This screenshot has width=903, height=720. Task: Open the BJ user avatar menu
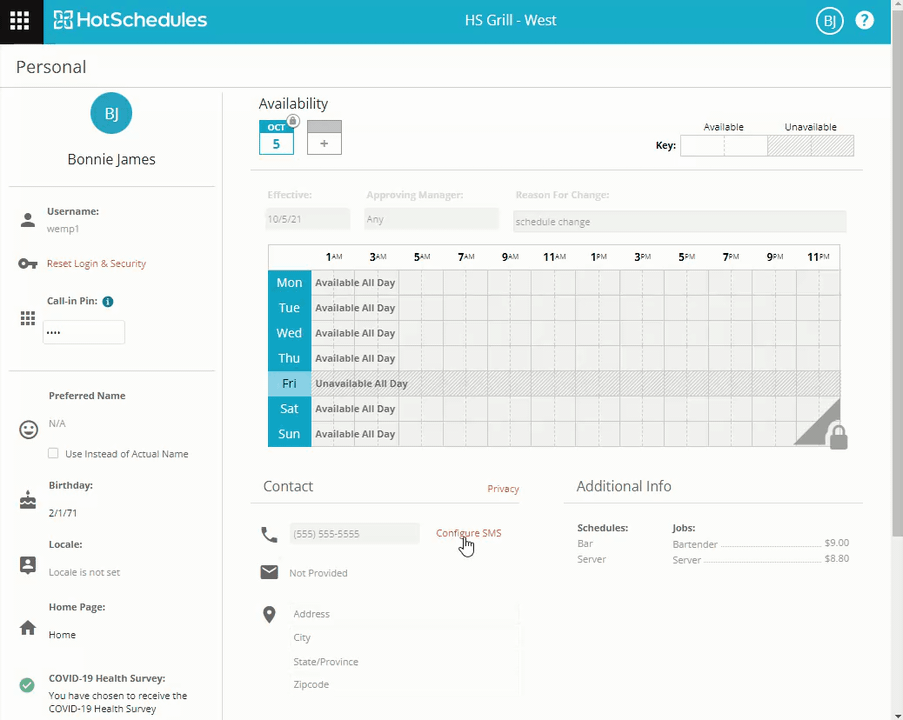tap(829, 21)
